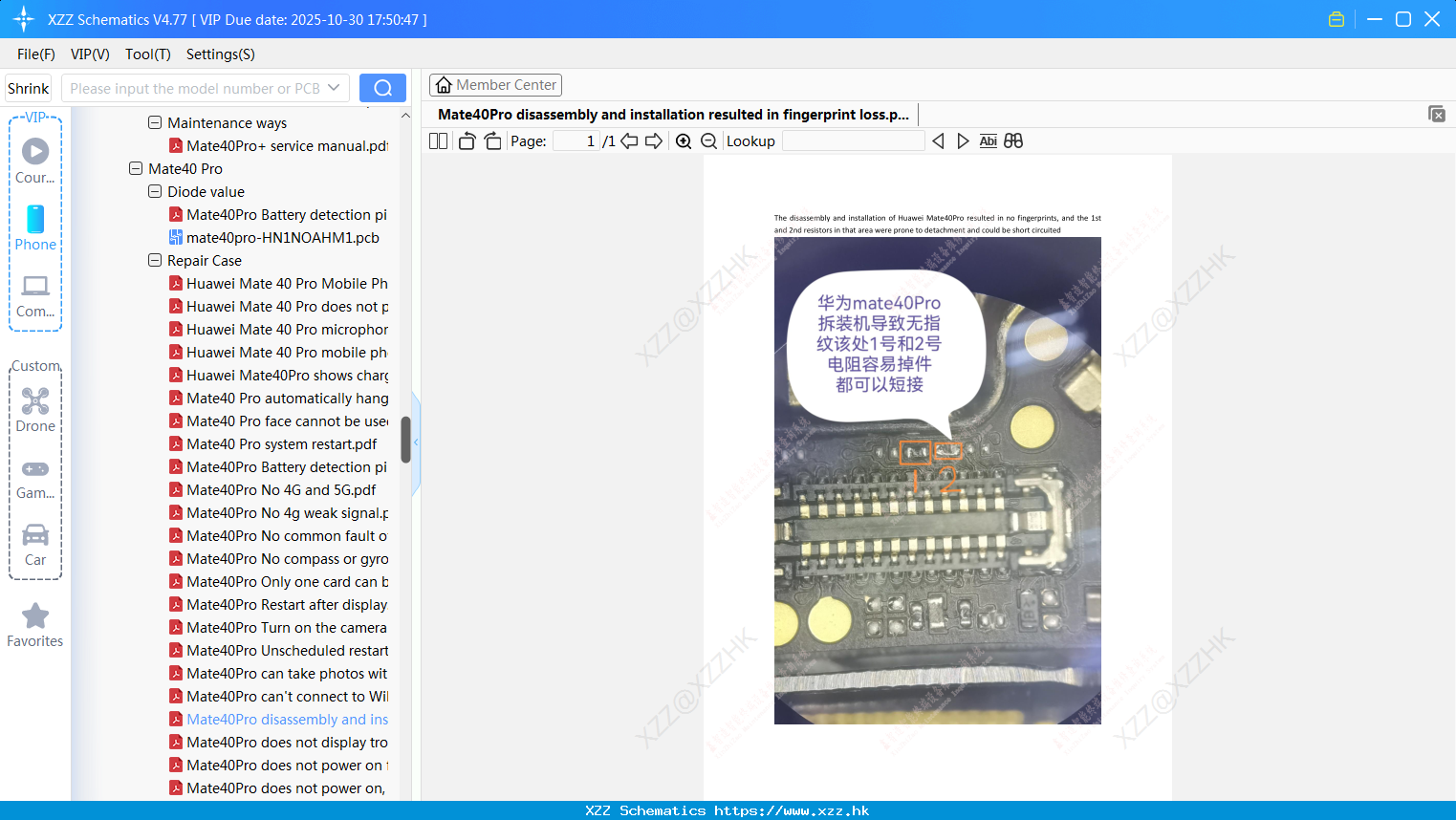Screen dimensions: 1456x820
Task: Rotate page clockwise icon
Action: click(492, 140)
